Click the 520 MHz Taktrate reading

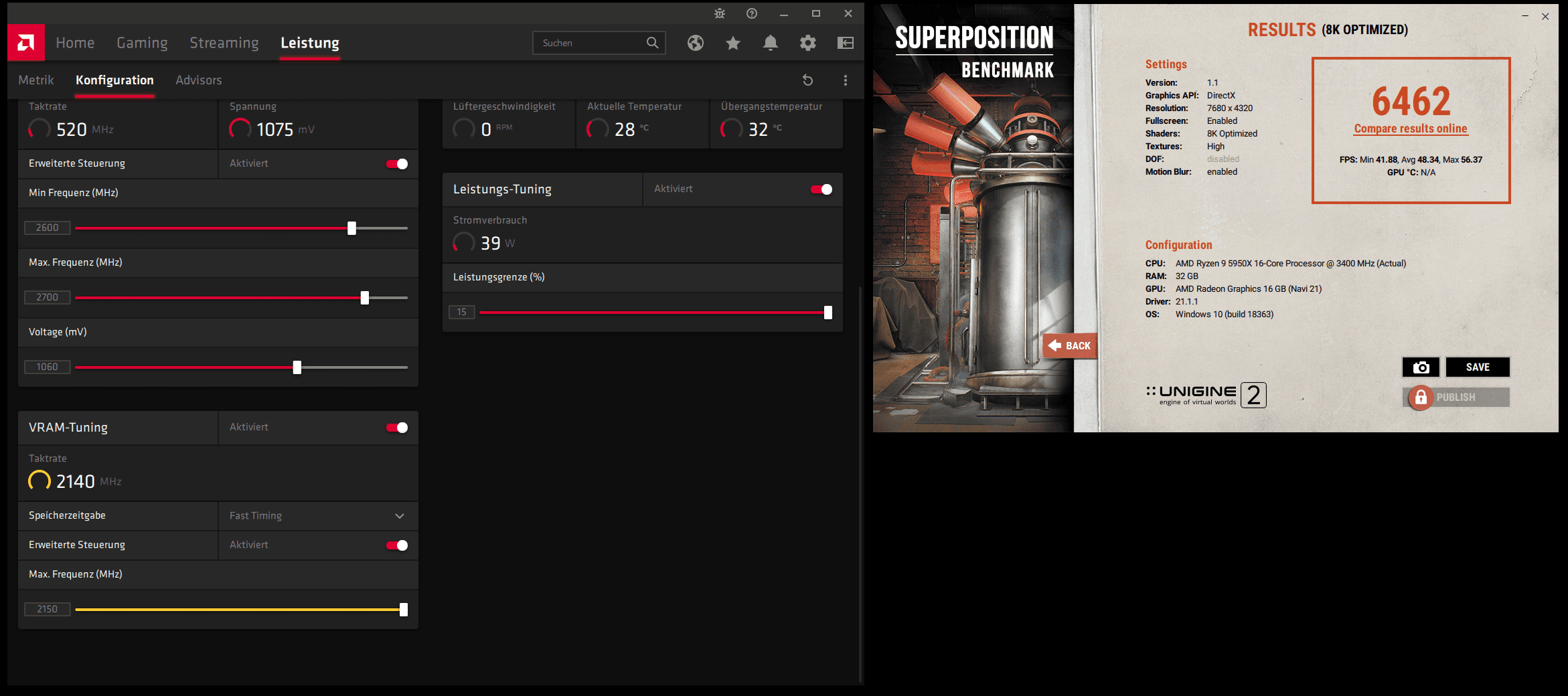84,129
